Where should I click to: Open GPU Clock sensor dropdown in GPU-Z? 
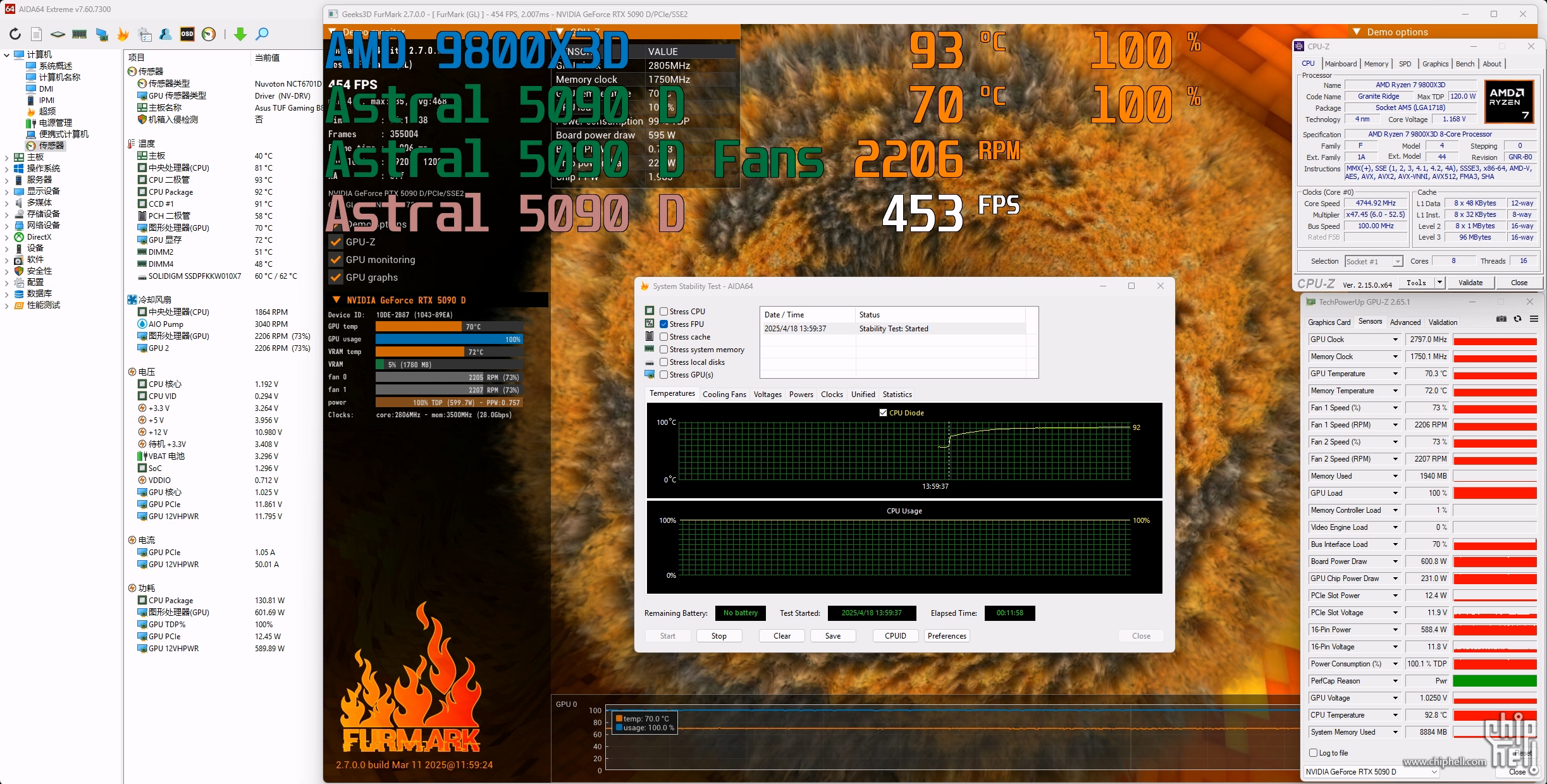tap(1395, 340)
